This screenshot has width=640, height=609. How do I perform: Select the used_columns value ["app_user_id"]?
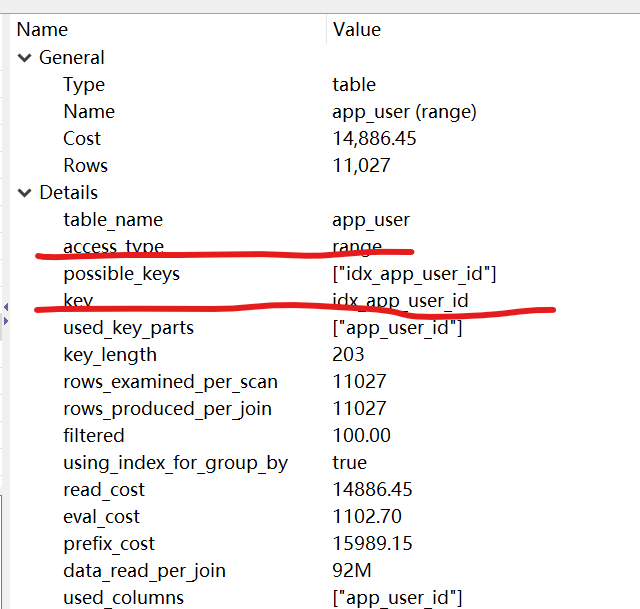(397, 598)
